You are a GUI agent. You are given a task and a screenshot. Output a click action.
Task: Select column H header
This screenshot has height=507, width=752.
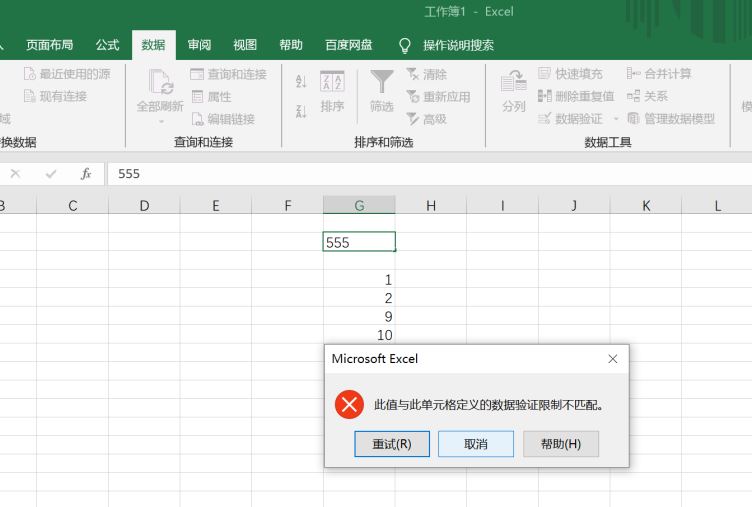pyautogui.click(x=431, y=205)
